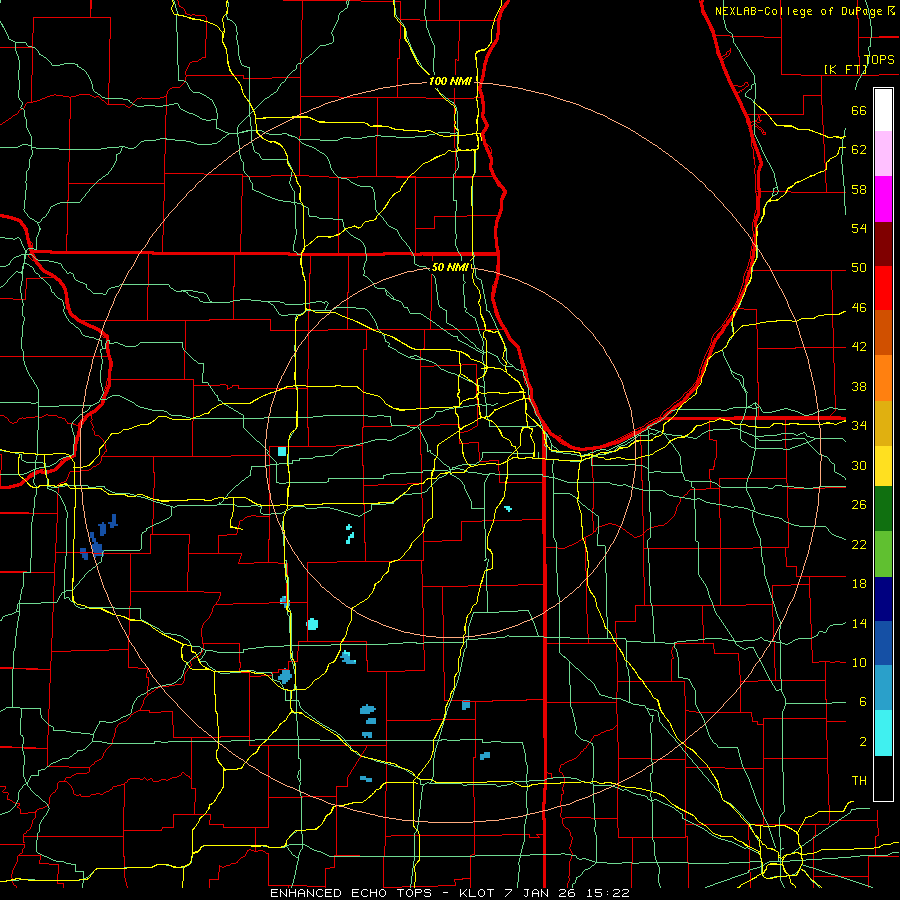Viewport: 900px width, 900px height.
Task: Click the dark orange legend swatch
Action: 883,333
